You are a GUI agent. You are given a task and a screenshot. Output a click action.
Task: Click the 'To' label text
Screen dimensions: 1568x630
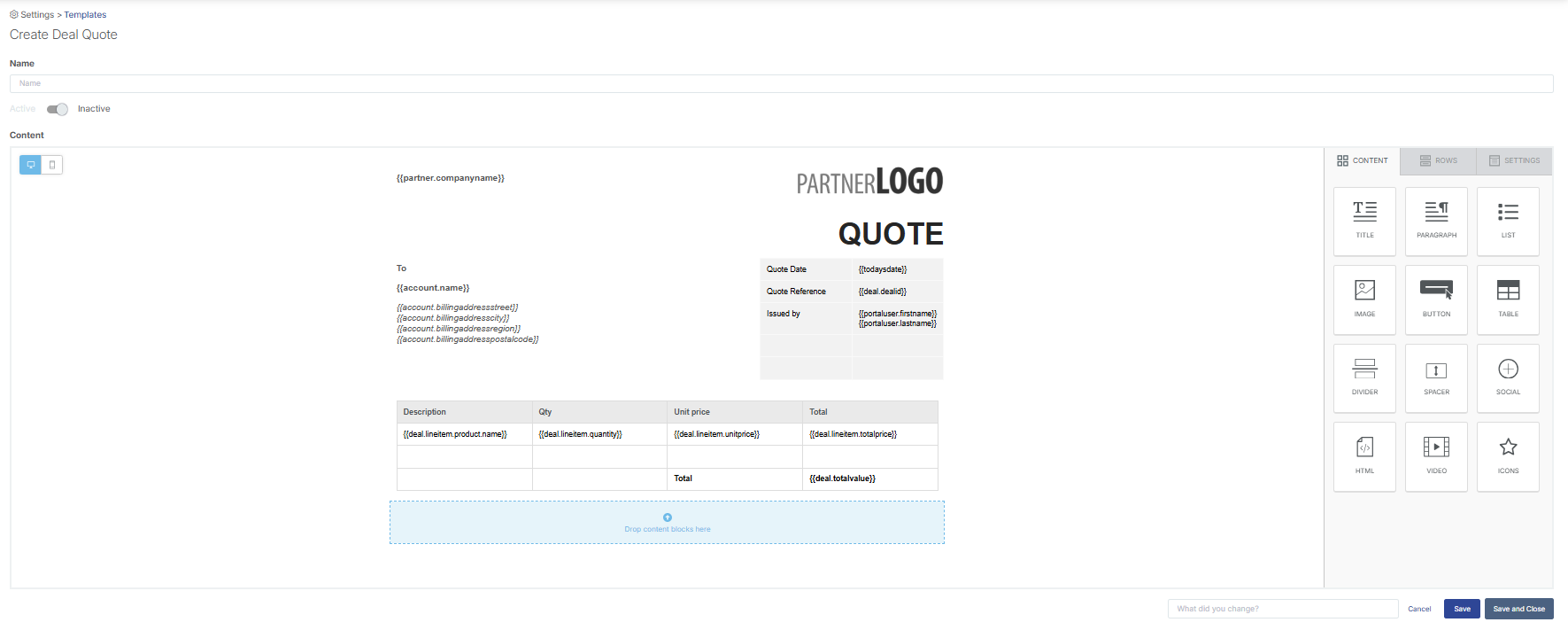pos(401,268)
